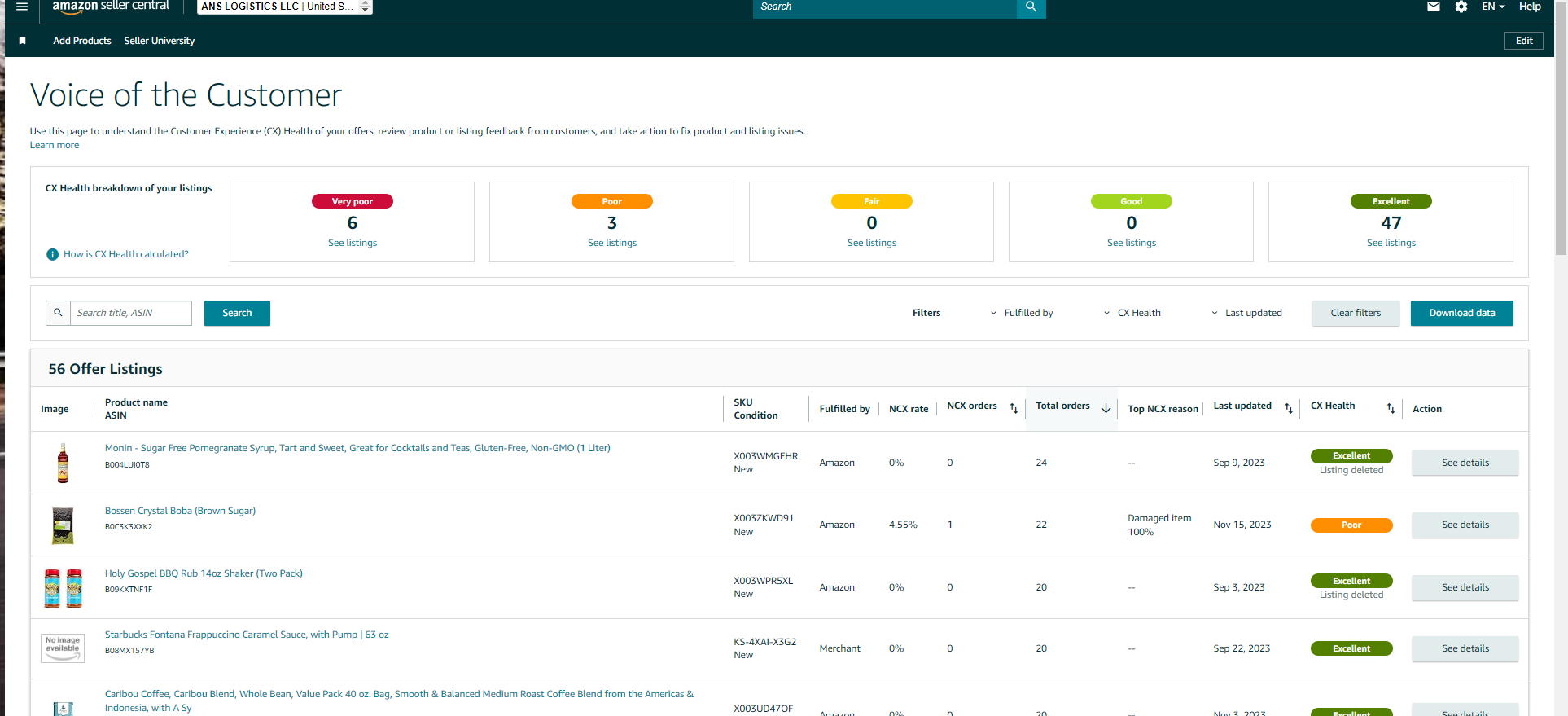Screen dimensions: 1568x716
Task: See details for Monin Pomegranate Syrup
Action: tap(1465, 463)
